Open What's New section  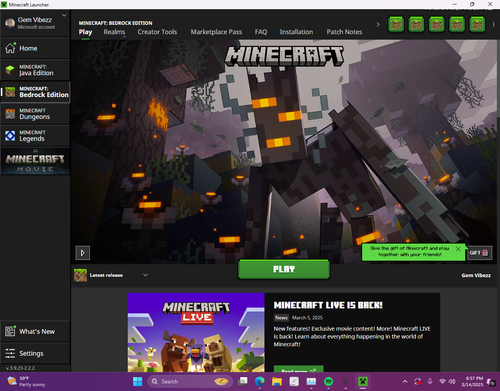(35, 331)
